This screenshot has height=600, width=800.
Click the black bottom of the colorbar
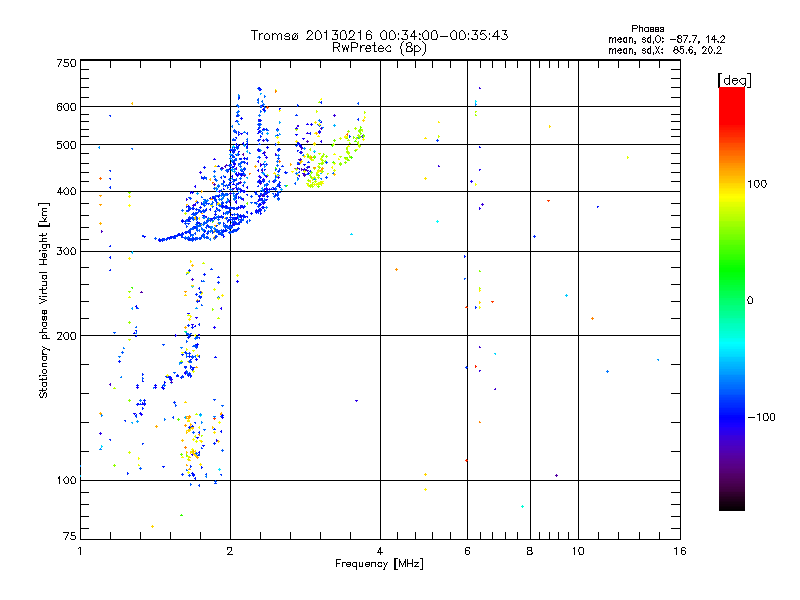pyautogui.click(x=732, y=503)
